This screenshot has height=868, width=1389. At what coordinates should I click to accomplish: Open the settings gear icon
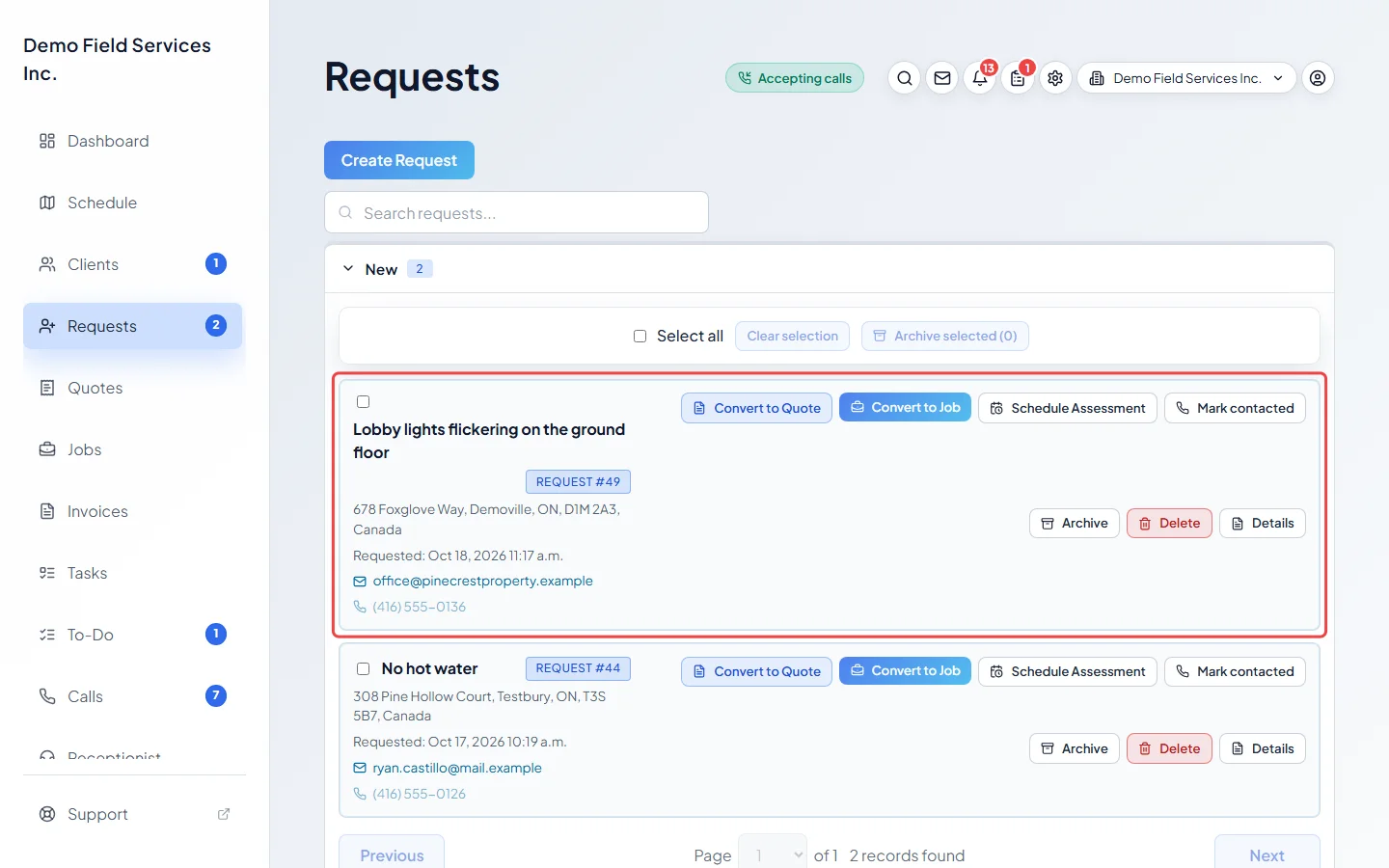(x=1055, y=78)
